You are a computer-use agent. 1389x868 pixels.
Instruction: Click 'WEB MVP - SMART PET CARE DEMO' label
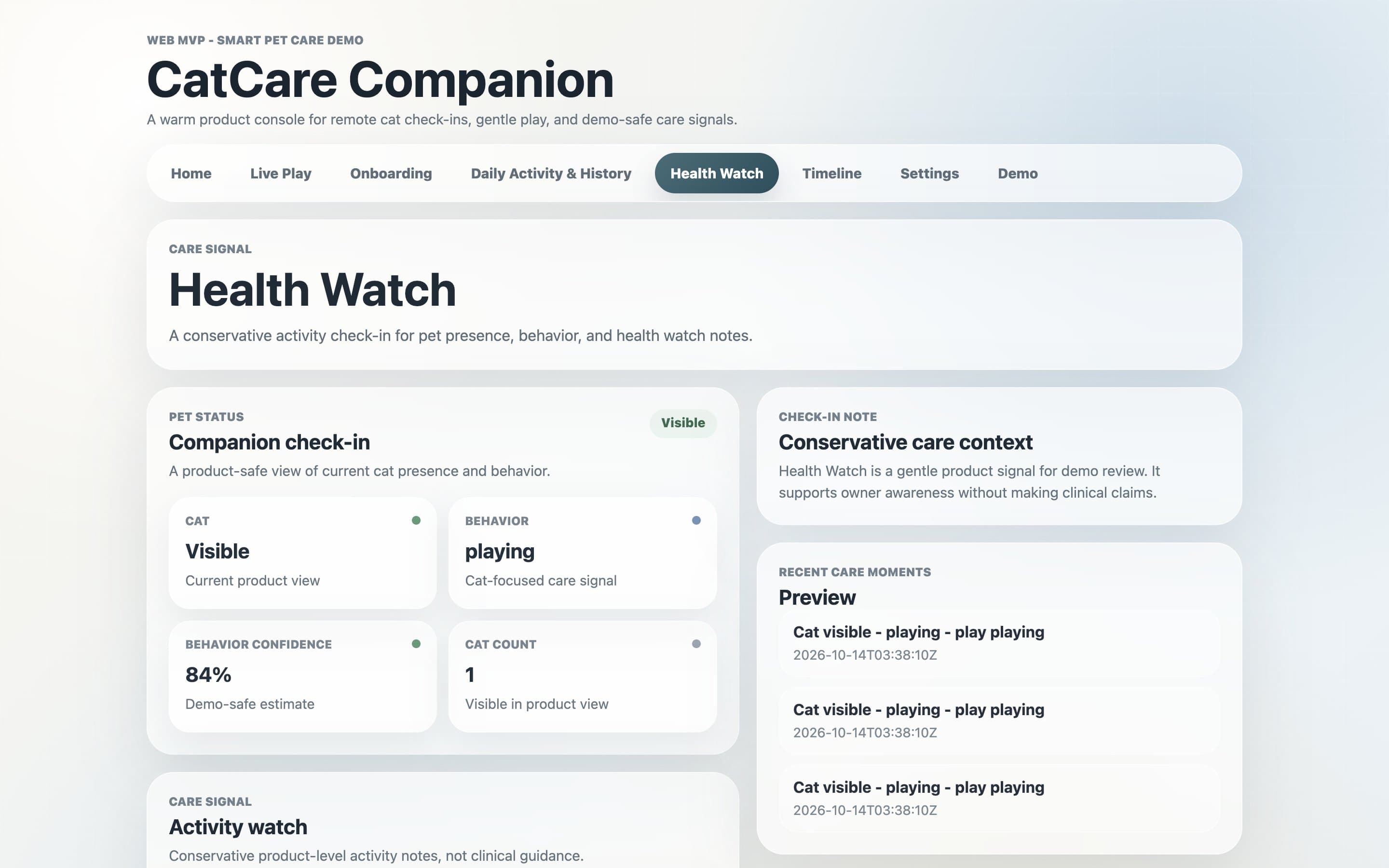[x=255, y=40]
